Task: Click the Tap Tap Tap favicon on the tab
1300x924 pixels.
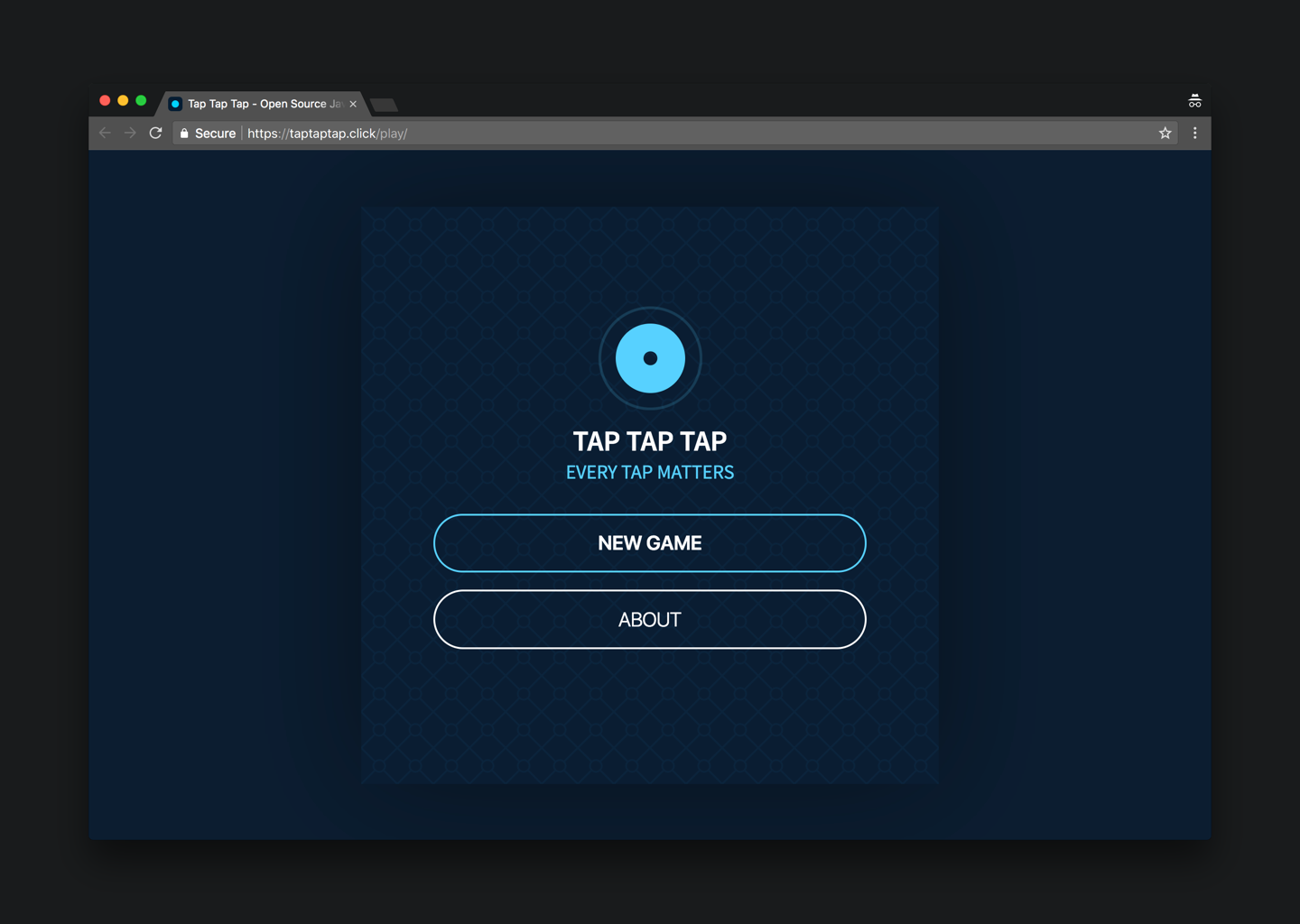Action: [175, 104]
